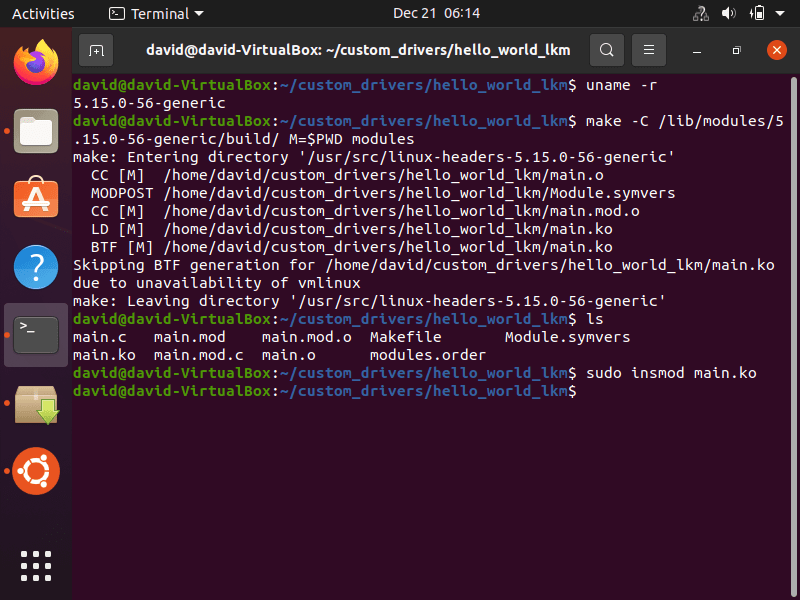Open Ubuntu Software from the dock

35,198
